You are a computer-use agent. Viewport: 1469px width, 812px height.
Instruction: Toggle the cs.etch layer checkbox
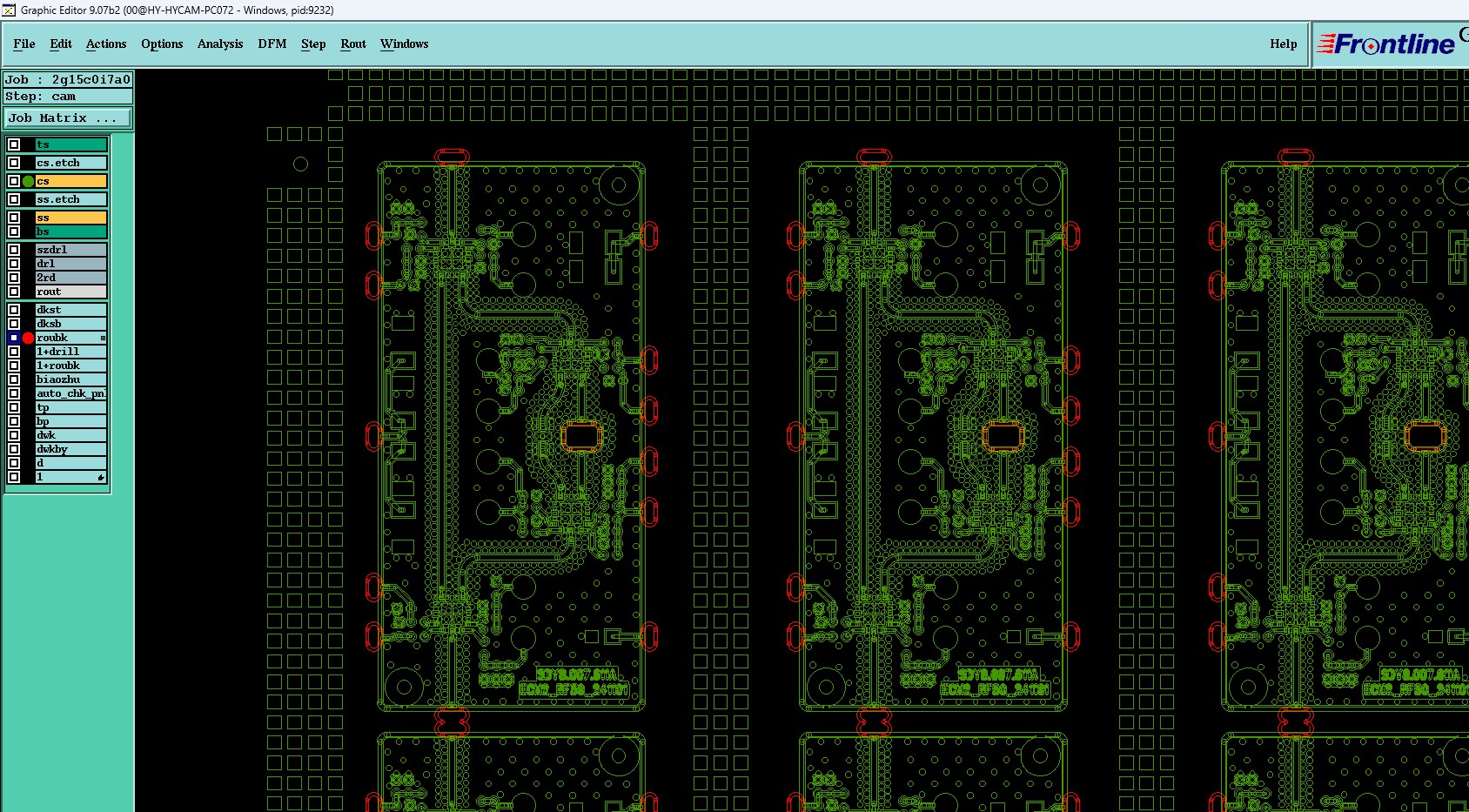[x=14, y=163]
